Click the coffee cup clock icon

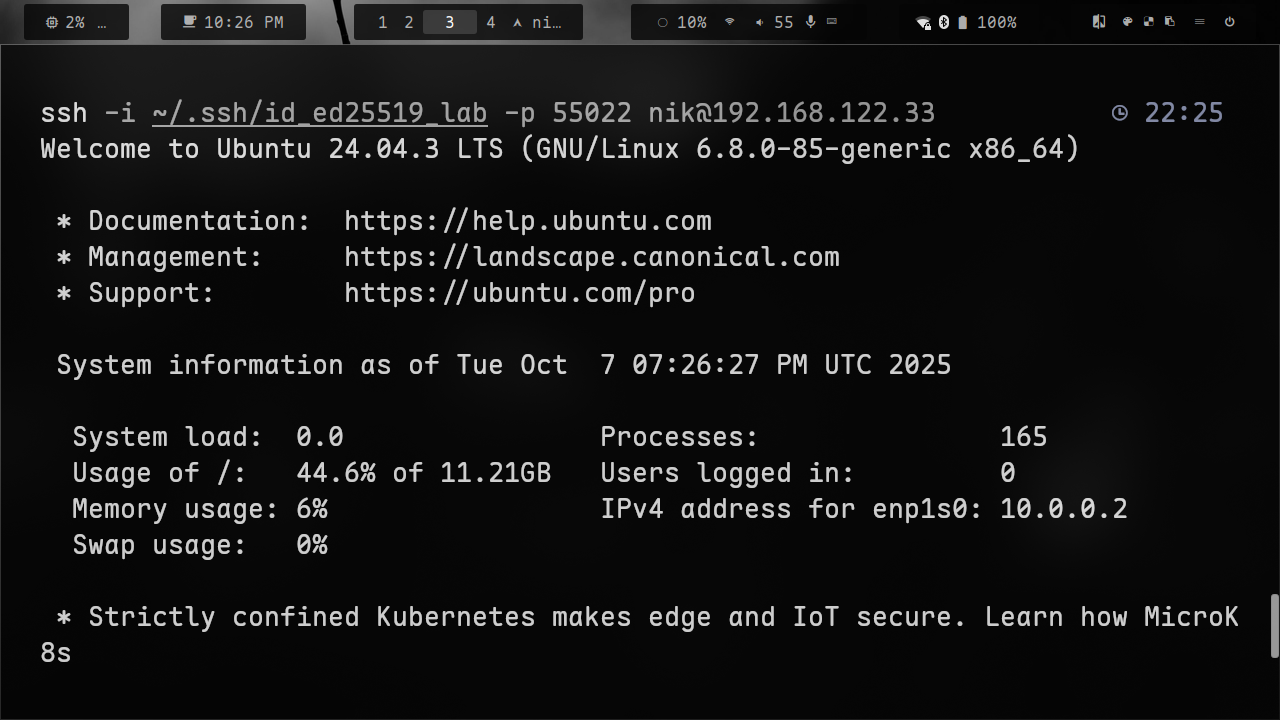190,22
